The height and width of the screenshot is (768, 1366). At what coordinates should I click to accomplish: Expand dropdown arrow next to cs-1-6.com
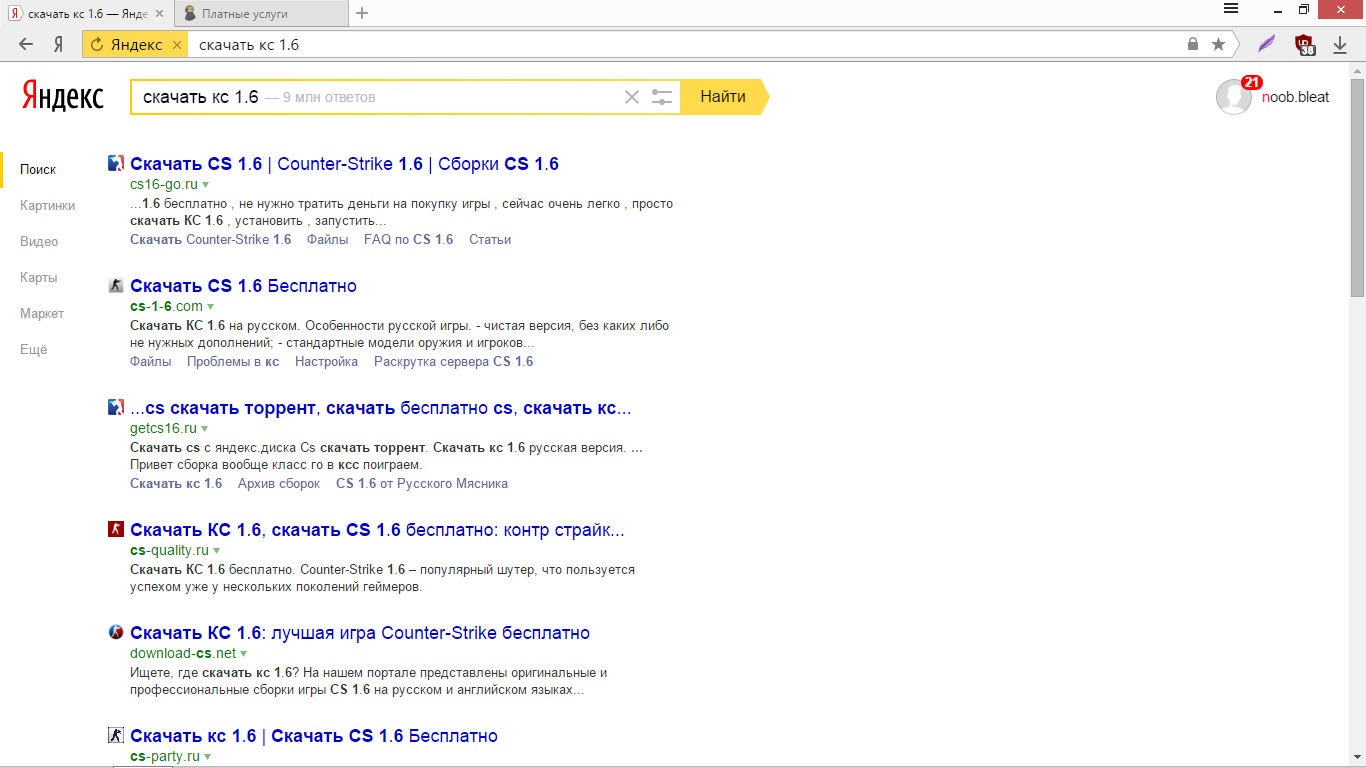(x=211, y=307)
